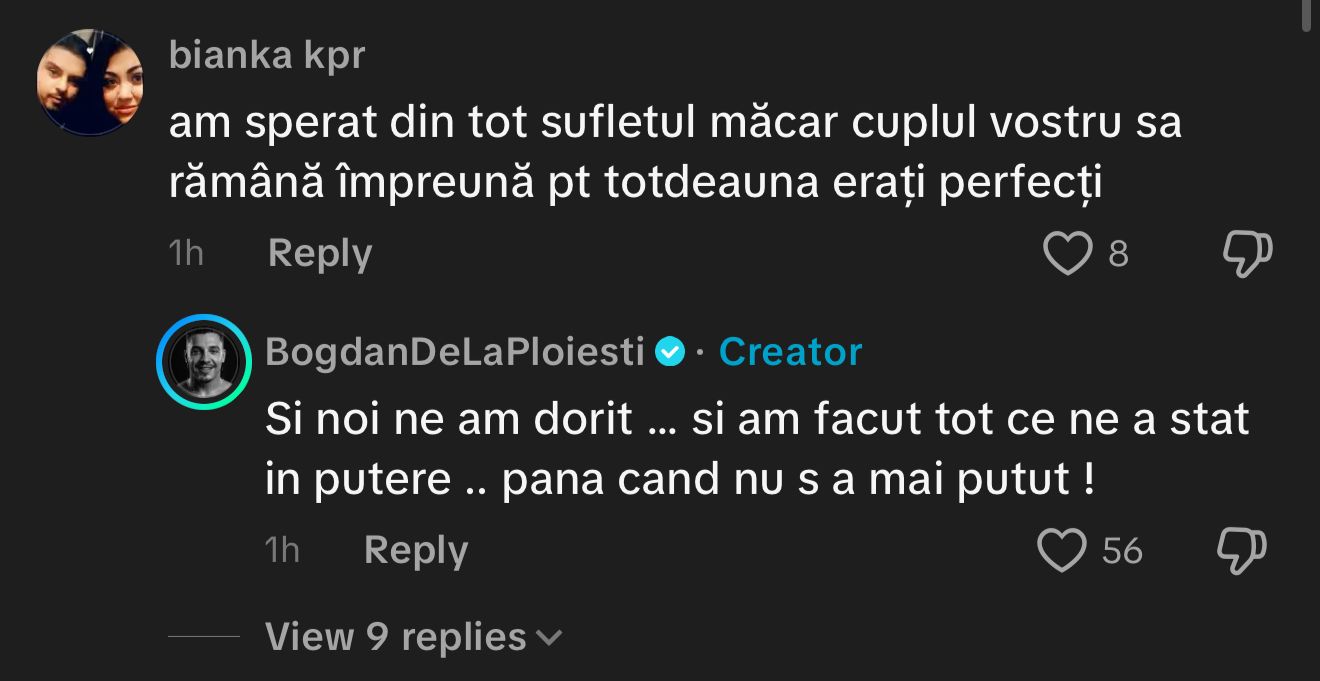1320x681 pixels.
Task: Click the chevron arrow after View 9 replies
Action: pyautogui.click(x=550, y=637)
